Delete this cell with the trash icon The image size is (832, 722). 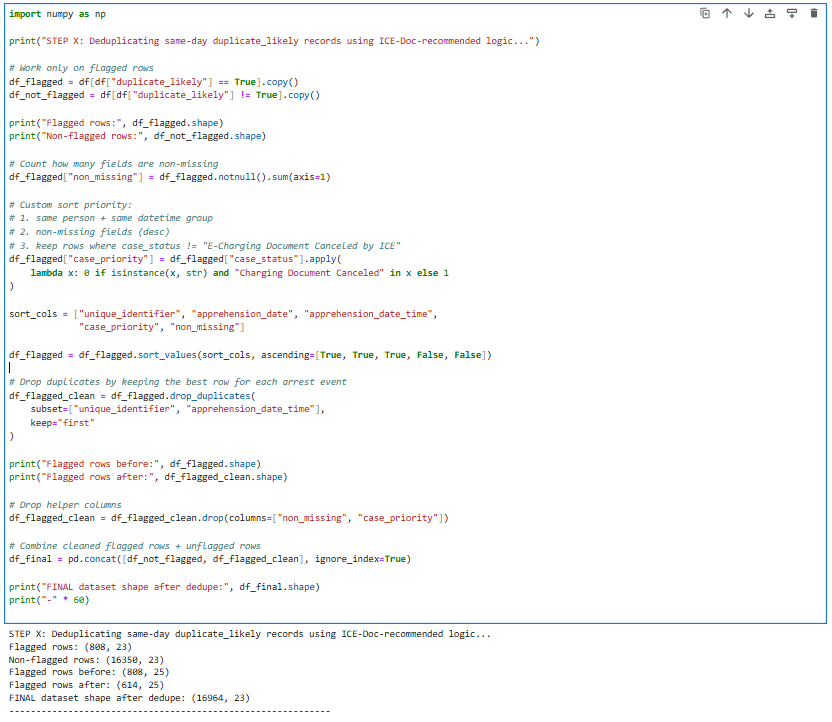813,13
